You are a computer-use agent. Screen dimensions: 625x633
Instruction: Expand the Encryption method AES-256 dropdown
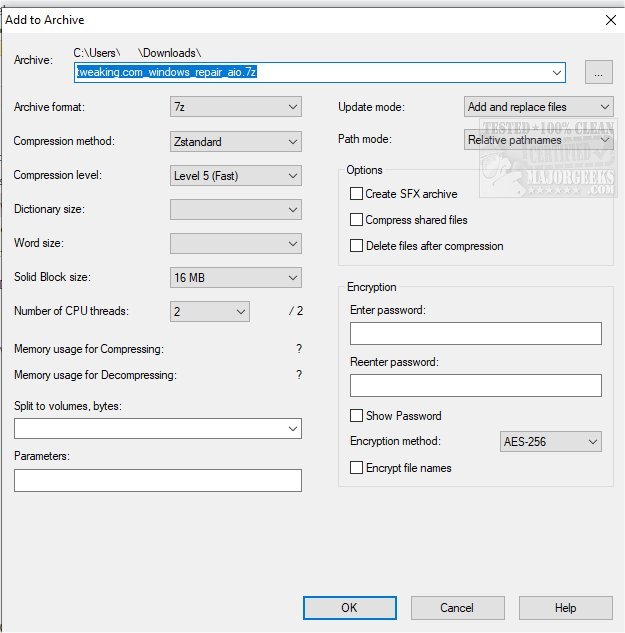coord(550,441)
